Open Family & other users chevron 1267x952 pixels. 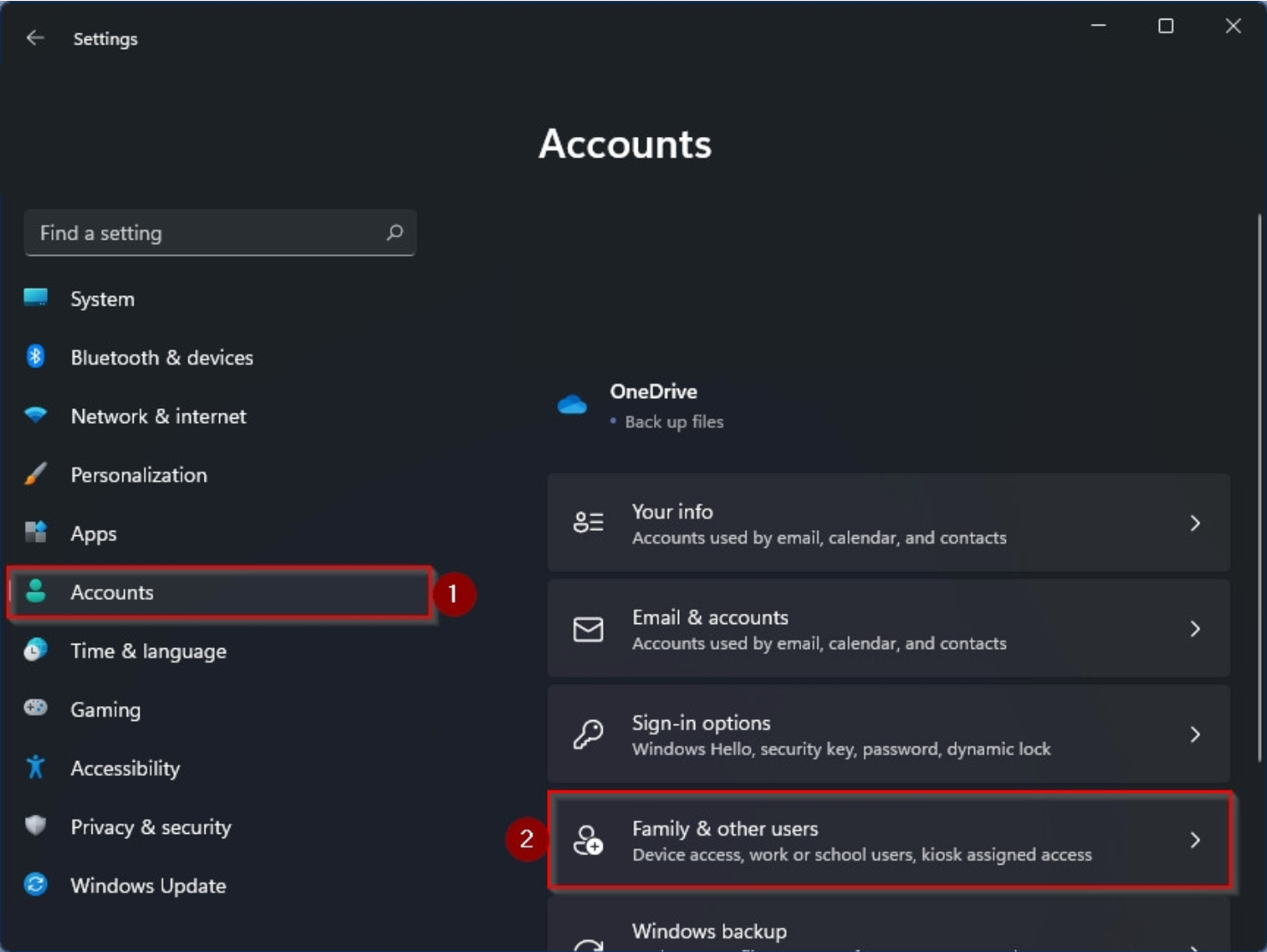click(x=1195, y=840)
